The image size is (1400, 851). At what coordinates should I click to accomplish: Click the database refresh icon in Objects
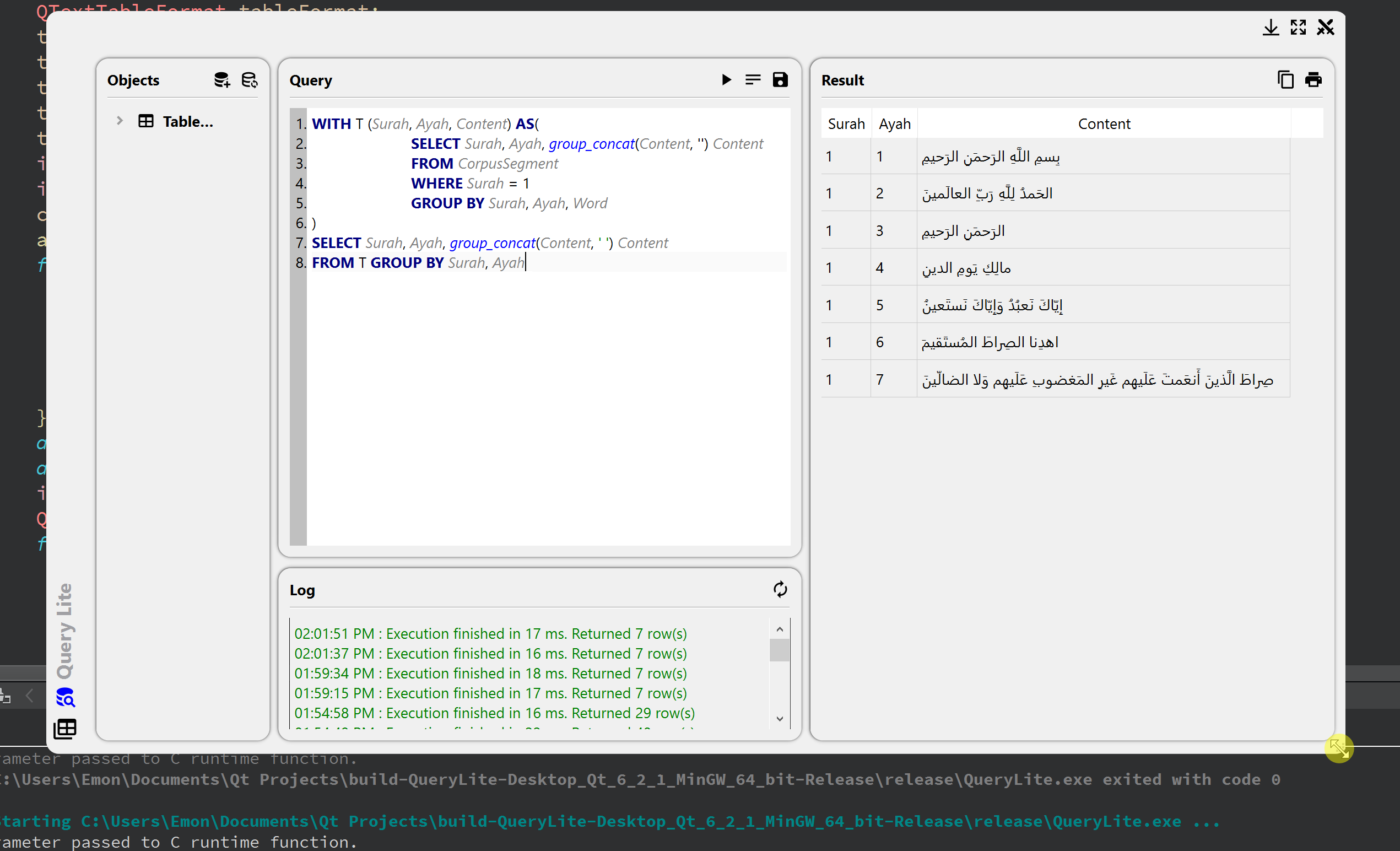coord(250,79)
